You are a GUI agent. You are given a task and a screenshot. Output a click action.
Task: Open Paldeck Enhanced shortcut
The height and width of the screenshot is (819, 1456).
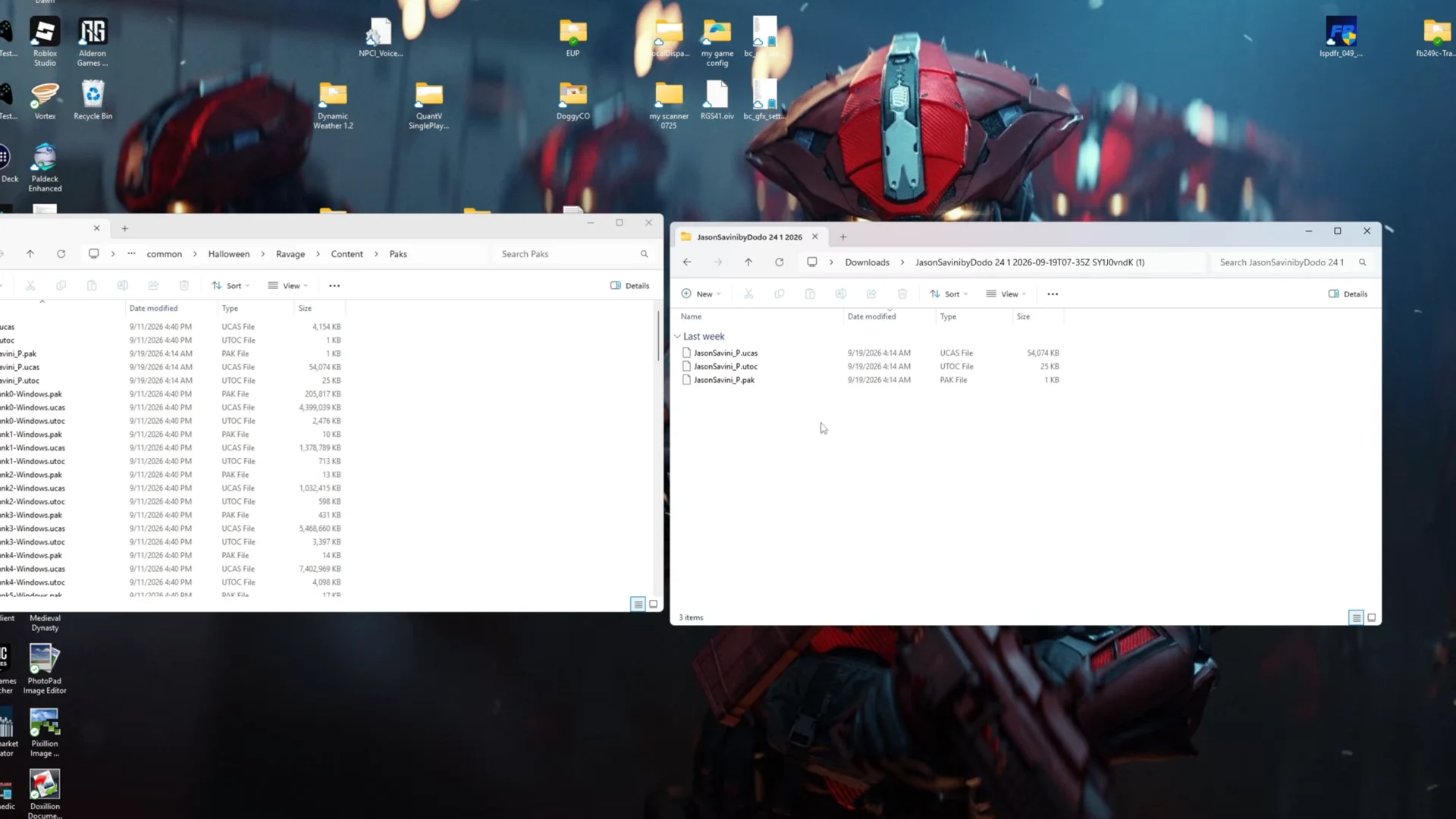[45, 167]
